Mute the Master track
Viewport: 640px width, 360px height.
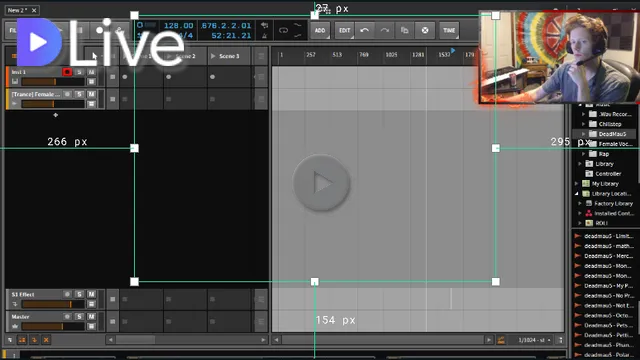91,317
